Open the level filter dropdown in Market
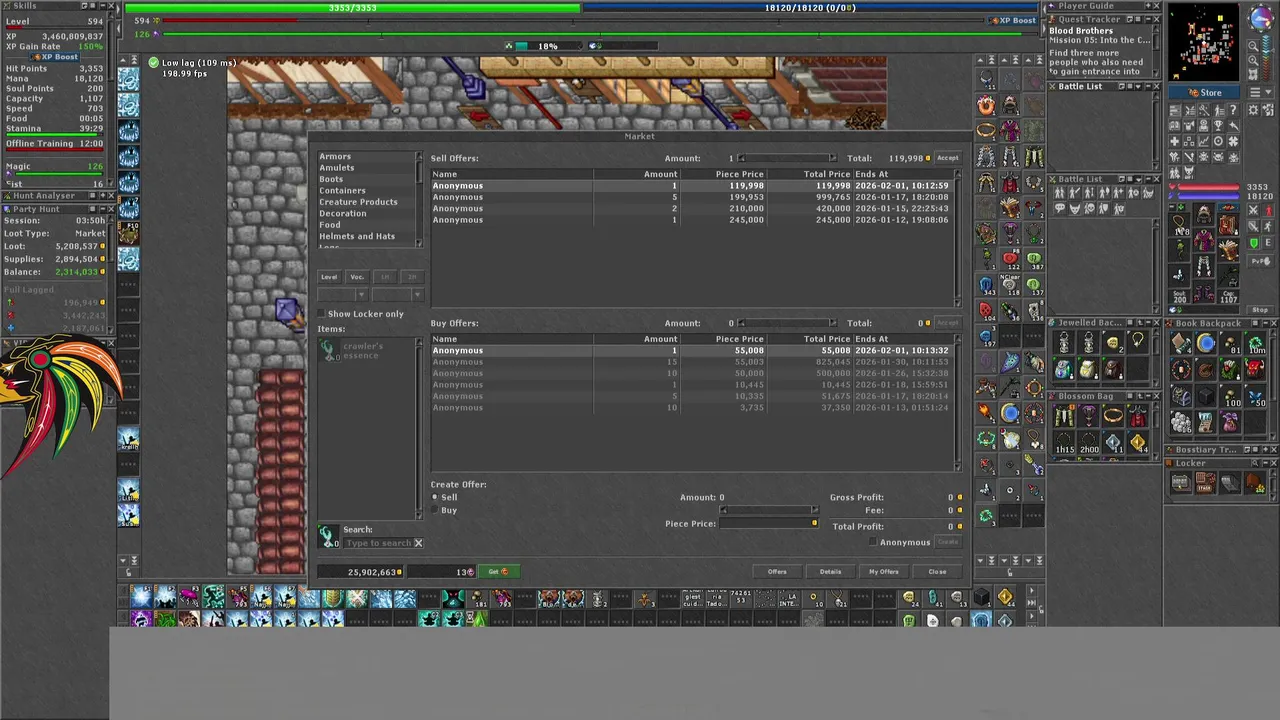This screenshot has width=1280, height=720. click(x=341, y=295)
